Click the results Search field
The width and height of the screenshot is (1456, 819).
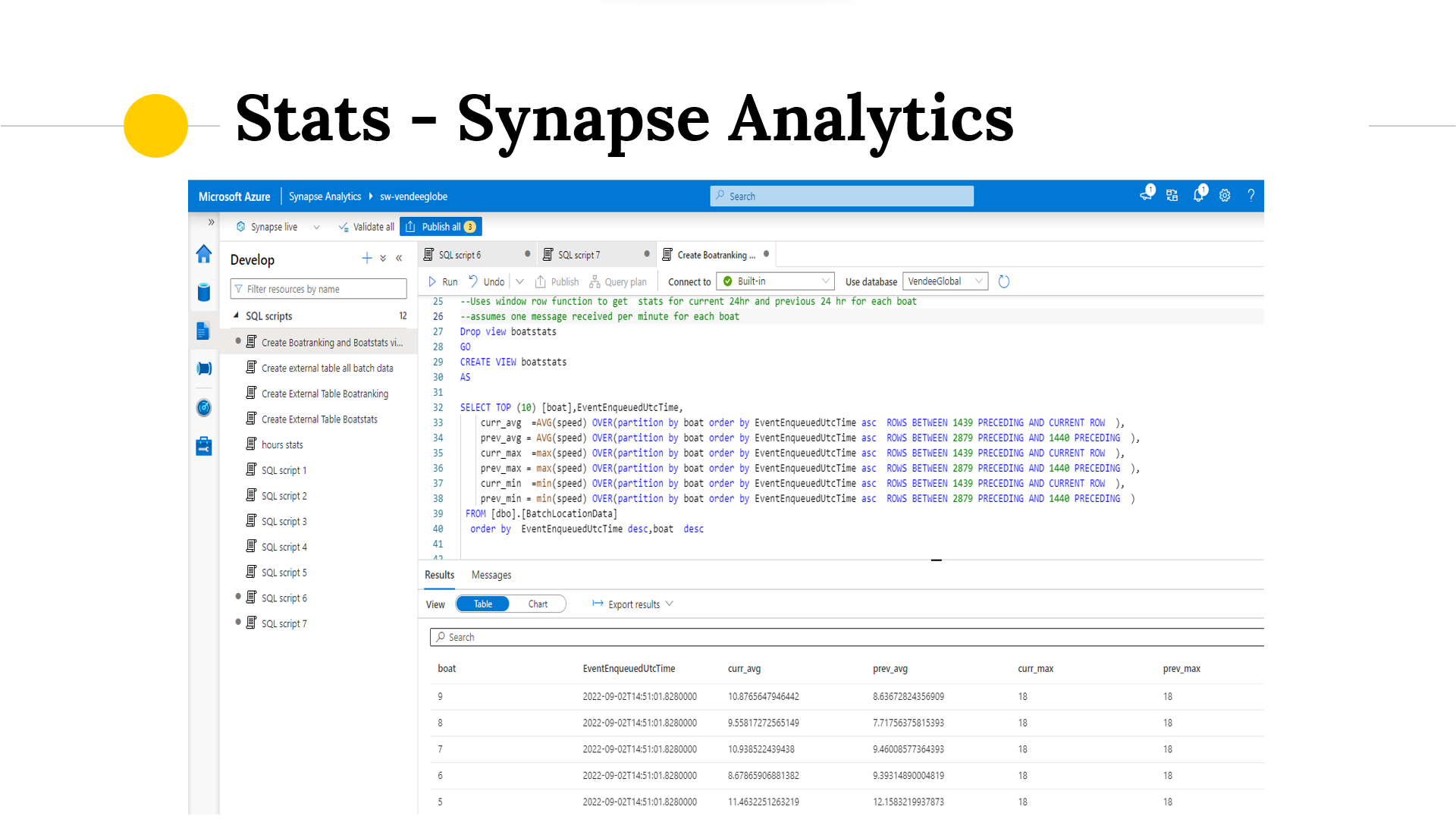pyautogui.click(x=846, y=637)
